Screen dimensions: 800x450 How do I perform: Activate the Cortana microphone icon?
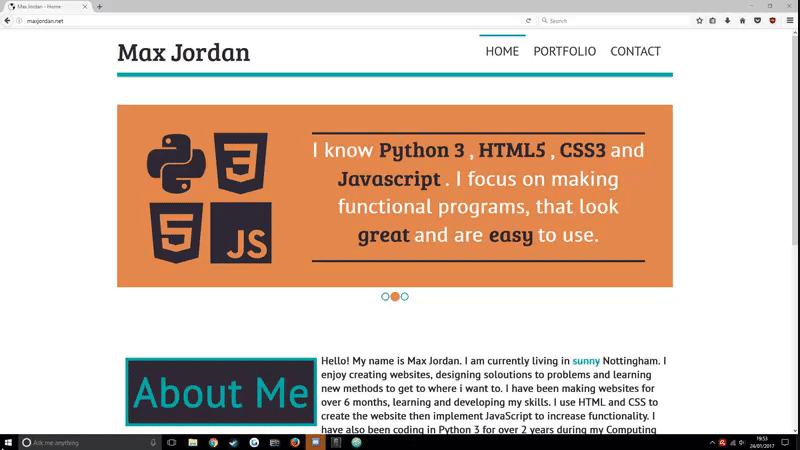153,442
